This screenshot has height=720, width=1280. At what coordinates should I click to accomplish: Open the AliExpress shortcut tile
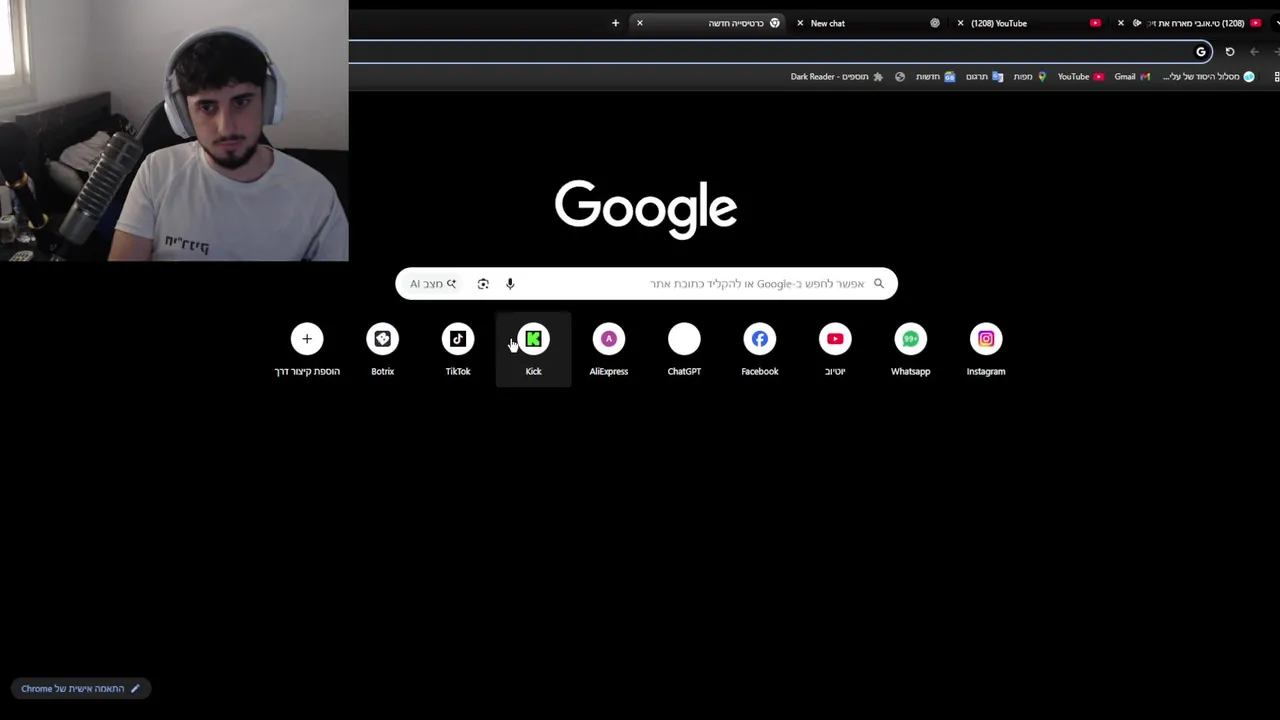[608, 349]
